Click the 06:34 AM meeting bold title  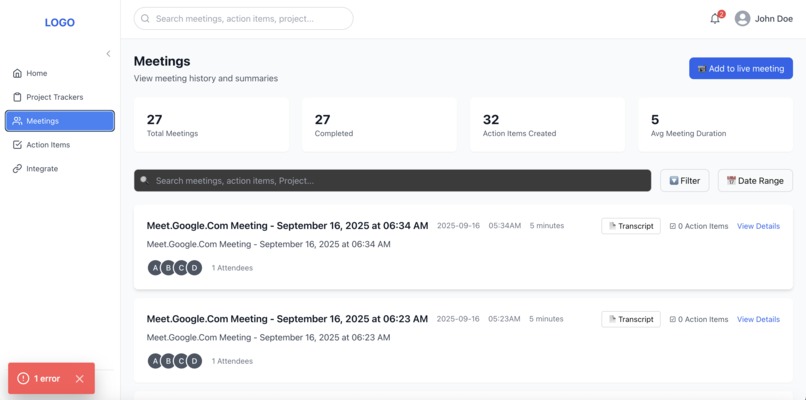click(x=287, y=226)
